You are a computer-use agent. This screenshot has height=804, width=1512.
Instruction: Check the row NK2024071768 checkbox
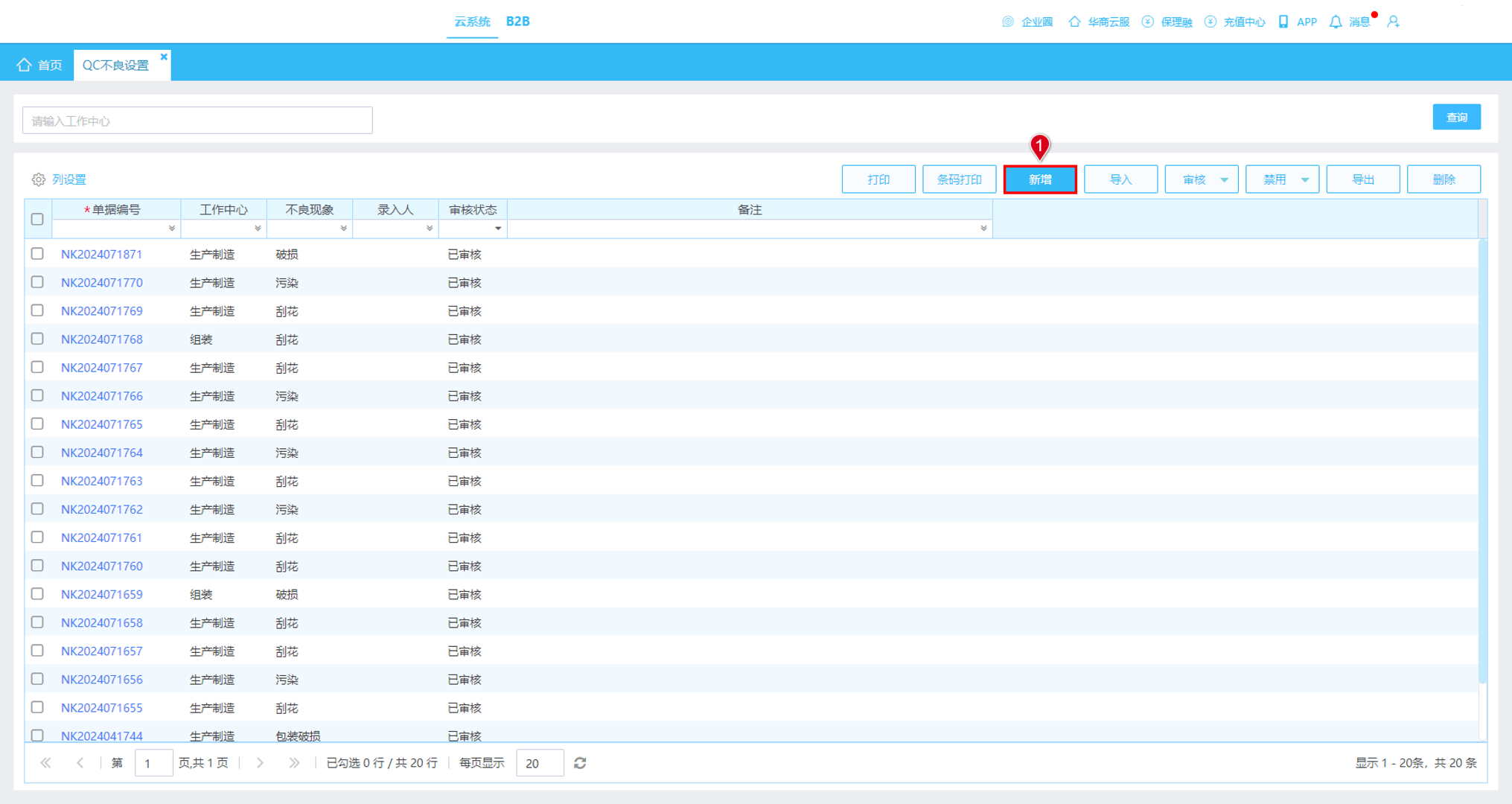pos(37,339)
